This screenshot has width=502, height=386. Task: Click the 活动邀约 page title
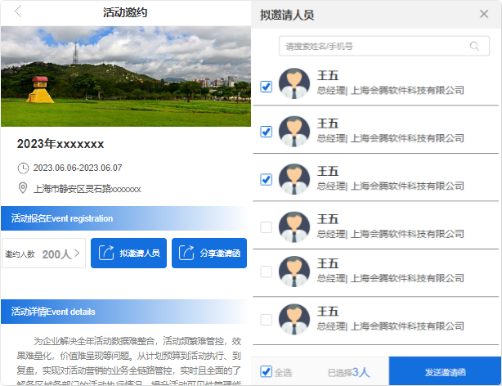(125, 12)
